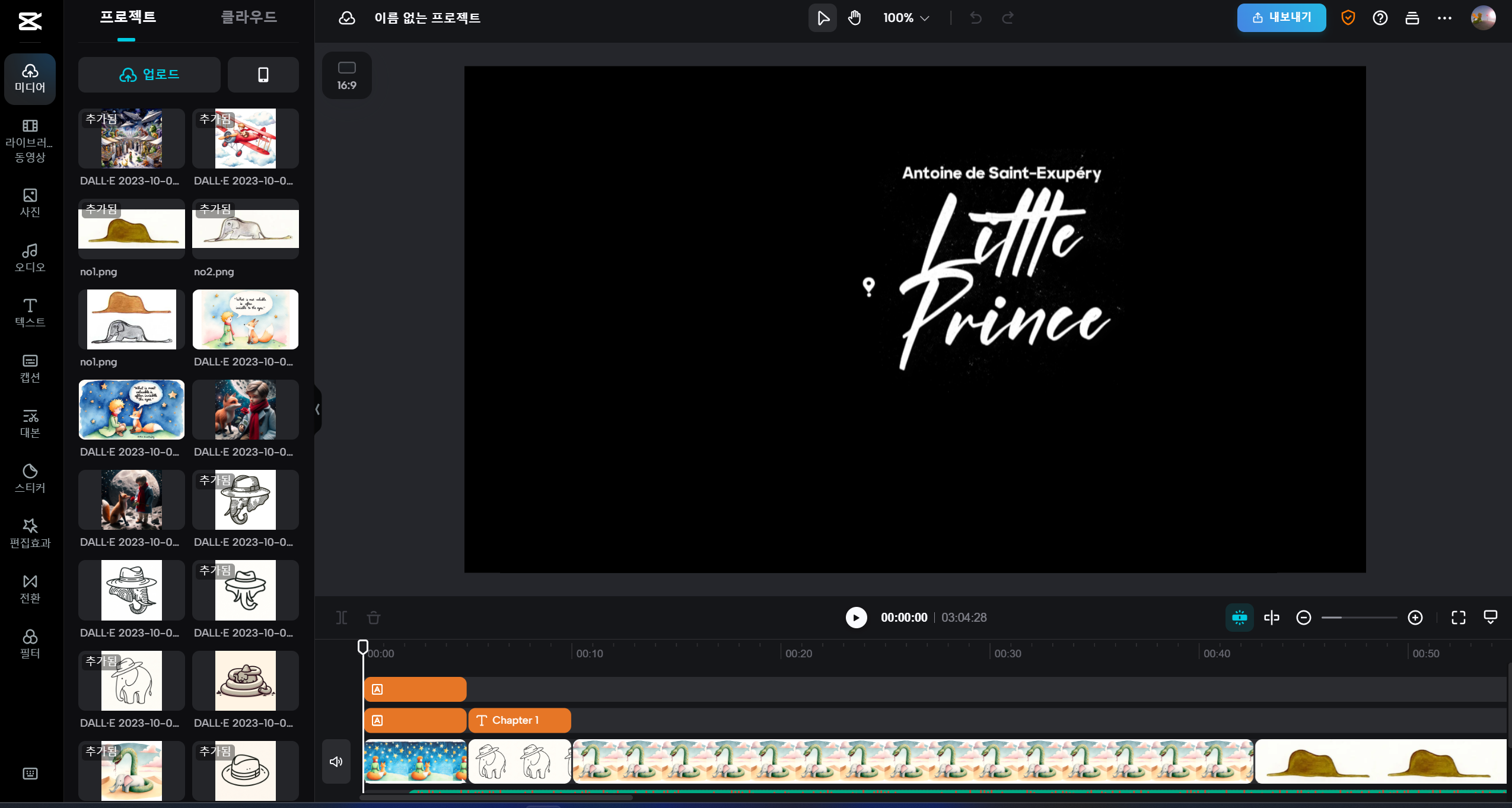1512x808 pixels.
Task: Open the 오디오 (Audio) panel
Action: tap(30, 257)
